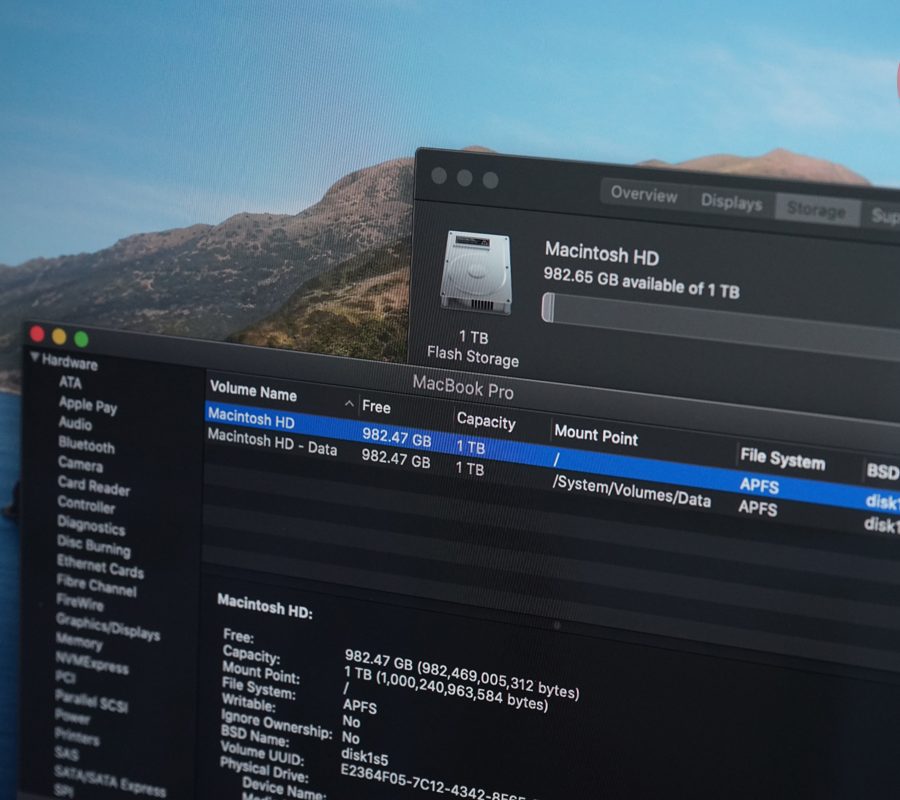This screenshot has height=800, width=900.
Task: Select Printers in the Hardware list
Action: pyautogui.click(x=77, y=736)
